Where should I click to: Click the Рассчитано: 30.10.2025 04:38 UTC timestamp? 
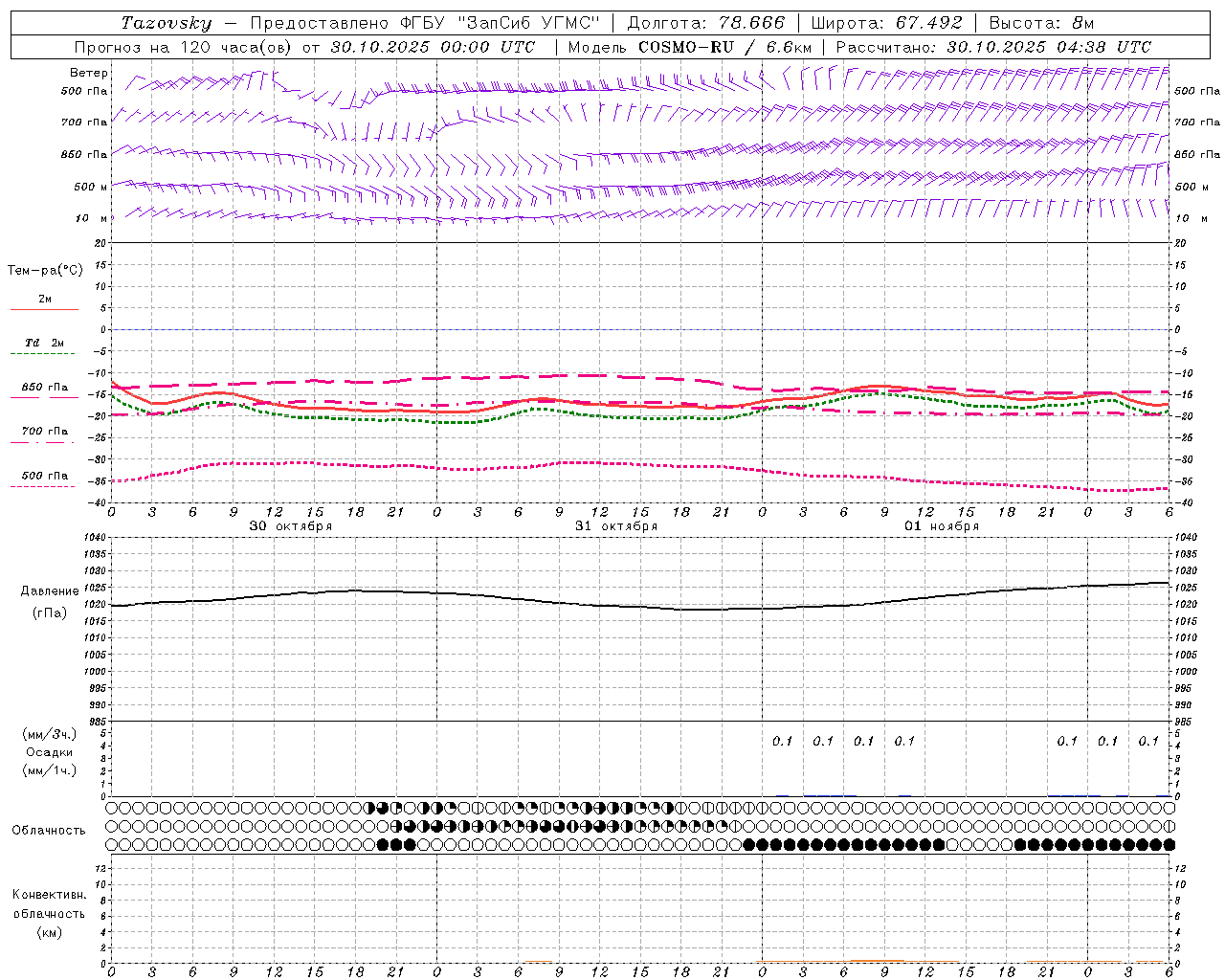pyautogui.click(x=993, y=47)
